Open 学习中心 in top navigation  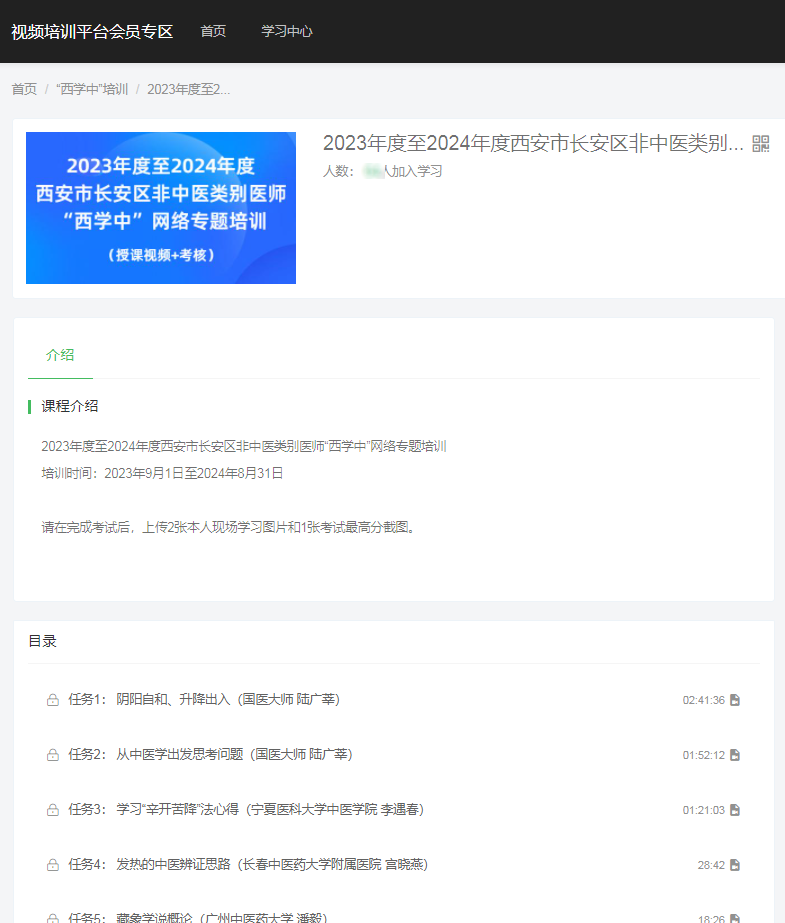(x=287, y=31)
